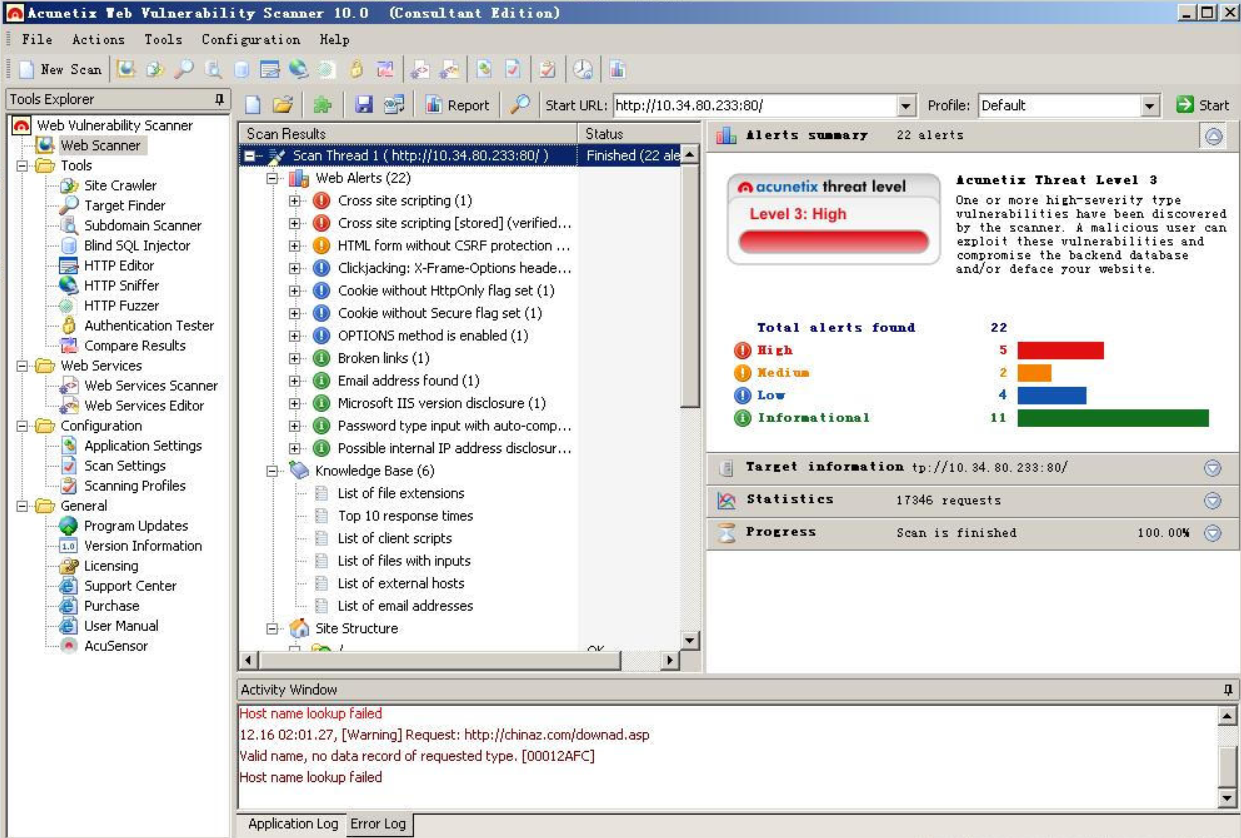
Task: Open the HTTP Editor toolbar icon
Action: coord(270,69)
